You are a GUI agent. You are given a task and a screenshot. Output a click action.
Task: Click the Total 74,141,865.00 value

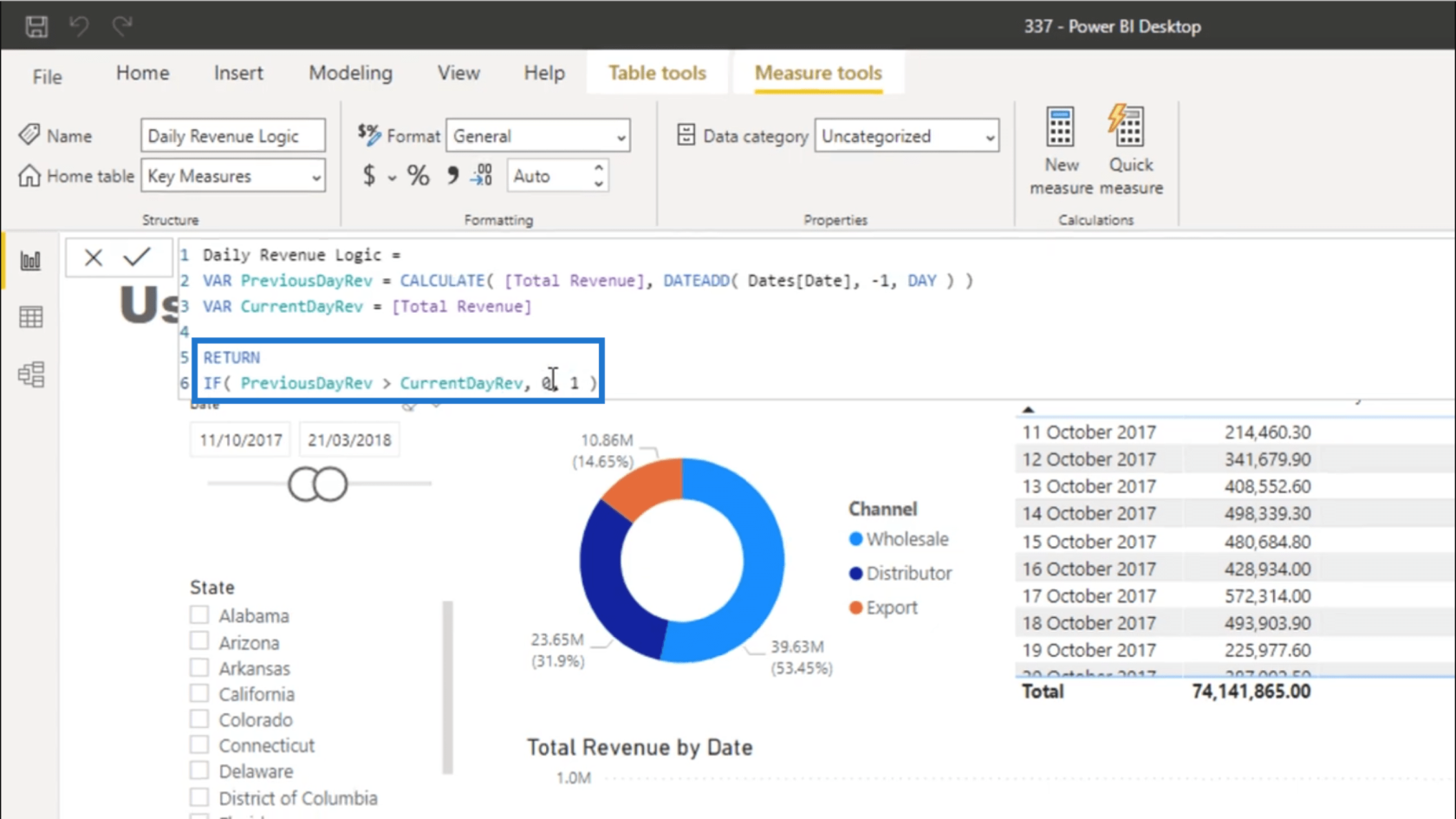(x=1251, y=692)
